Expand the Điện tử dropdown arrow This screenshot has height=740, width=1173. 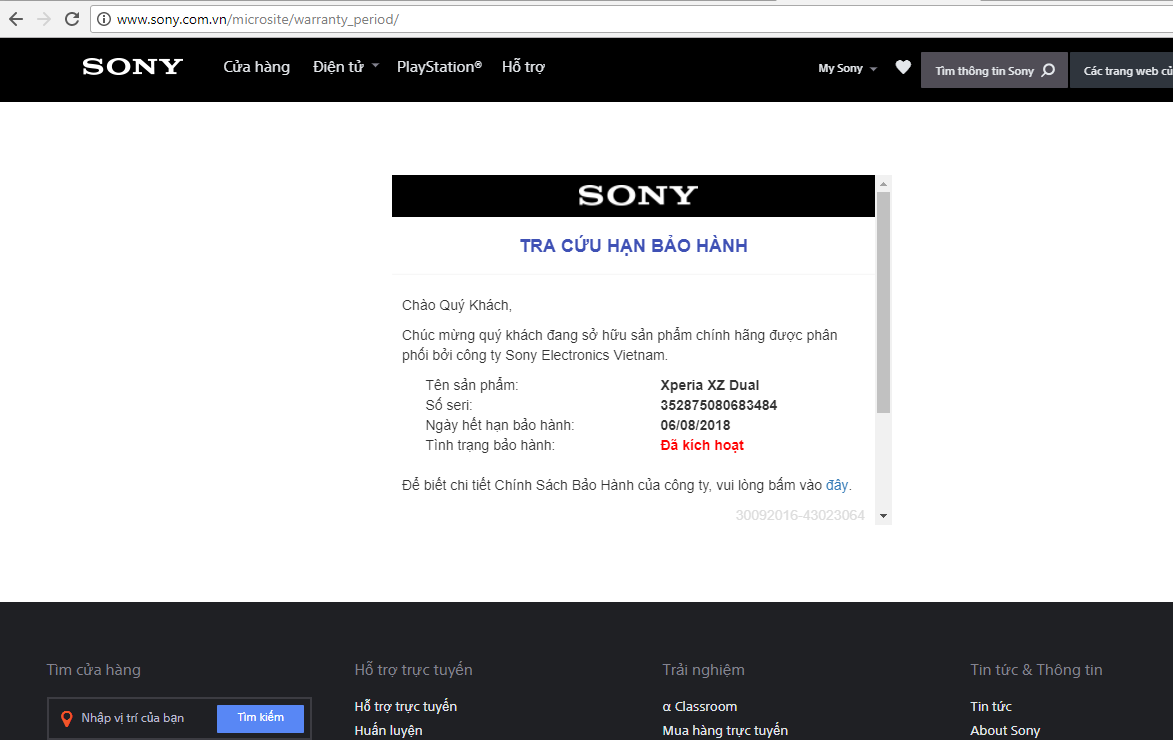(376, 66)
